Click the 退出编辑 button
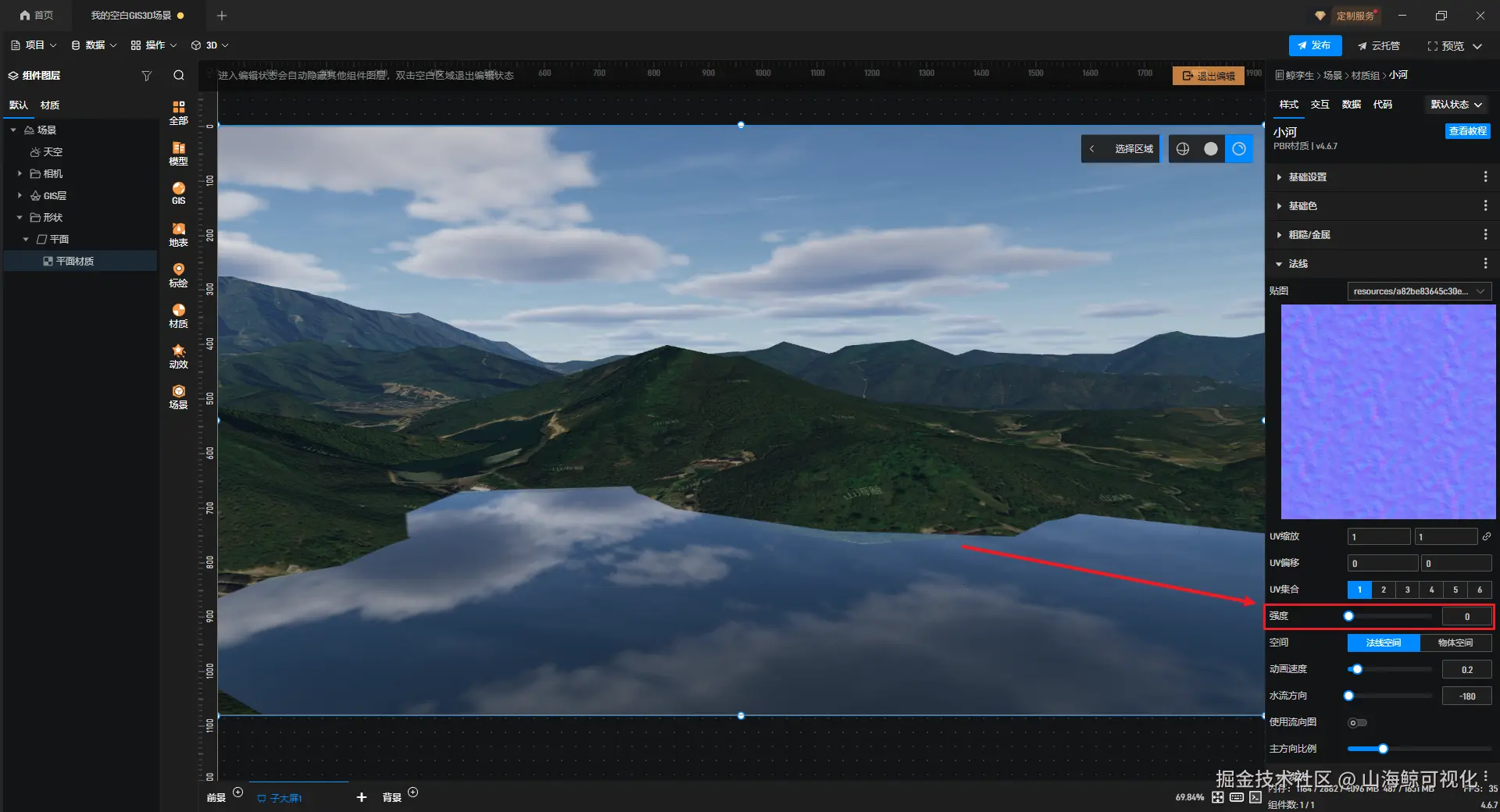This screenshot has width=1500, height=812. 1209,76
